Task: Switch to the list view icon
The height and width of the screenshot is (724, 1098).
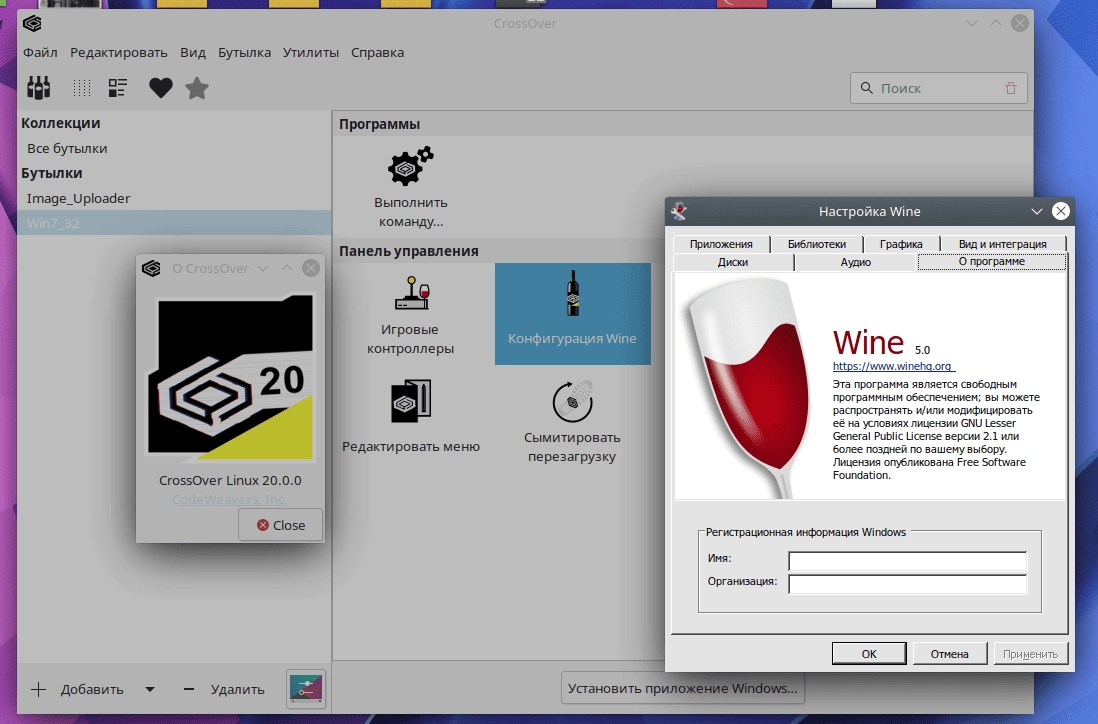Action: pyautogui.click(x=118, y=88)
